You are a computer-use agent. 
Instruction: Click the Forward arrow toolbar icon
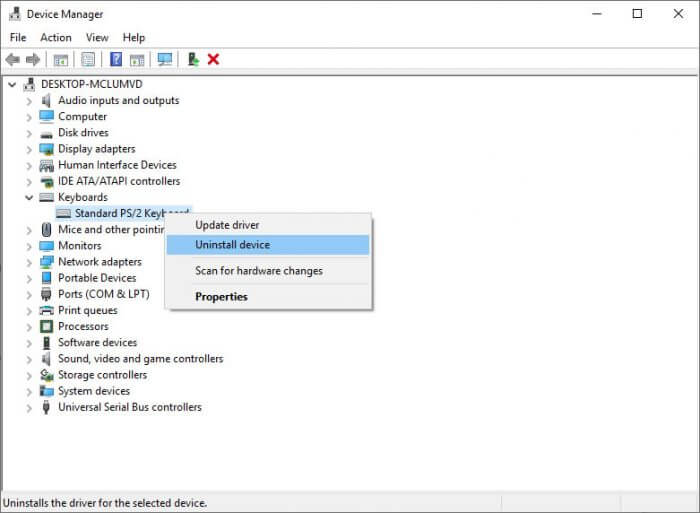33,59
